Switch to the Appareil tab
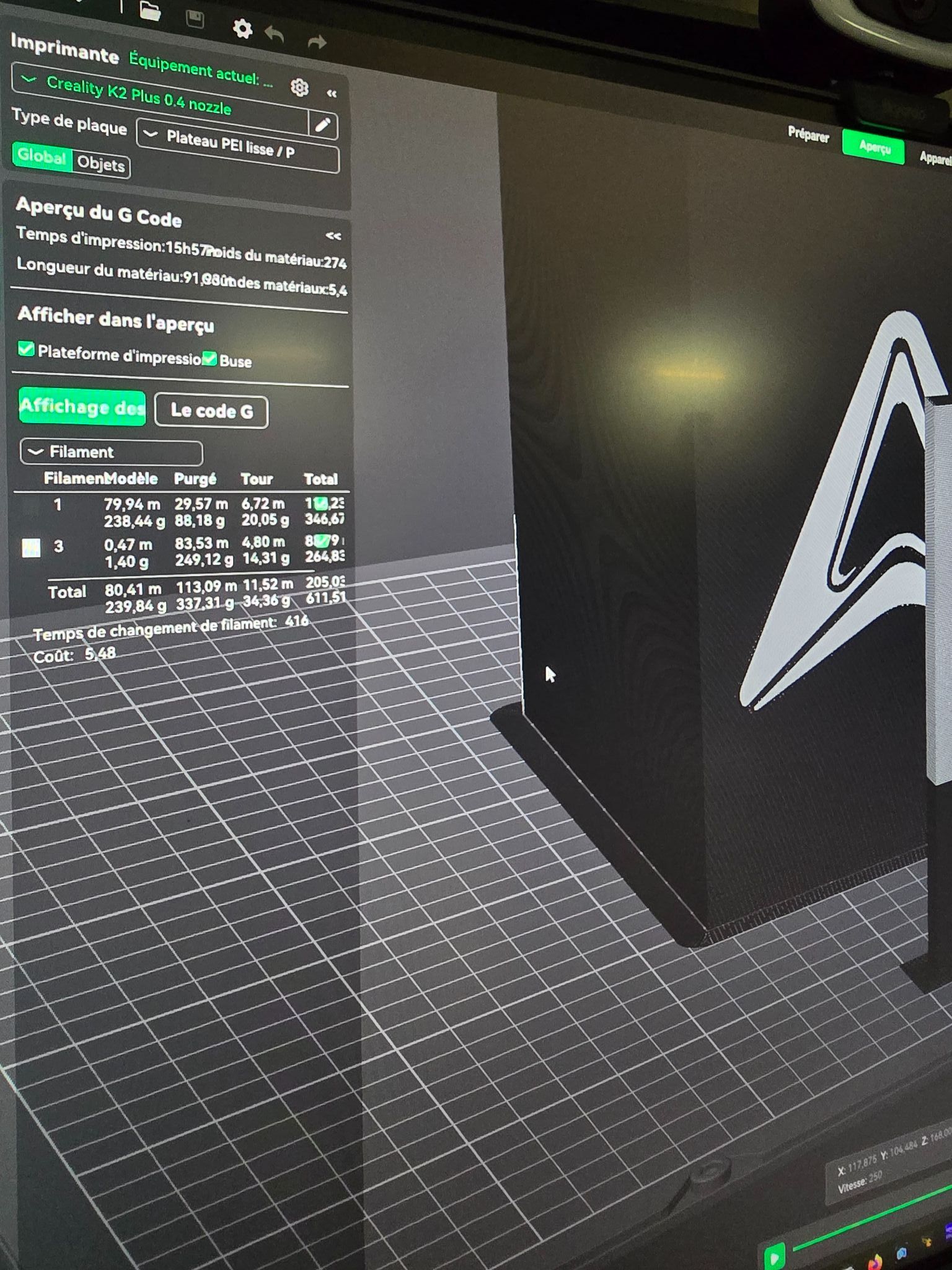 coord(936,158)
